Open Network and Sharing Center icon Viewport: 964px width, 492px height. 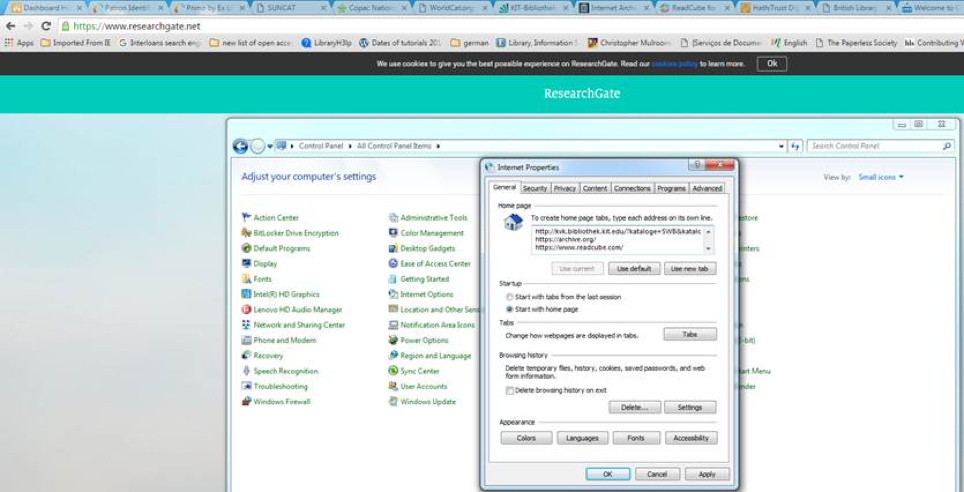[x=247, y=325]
